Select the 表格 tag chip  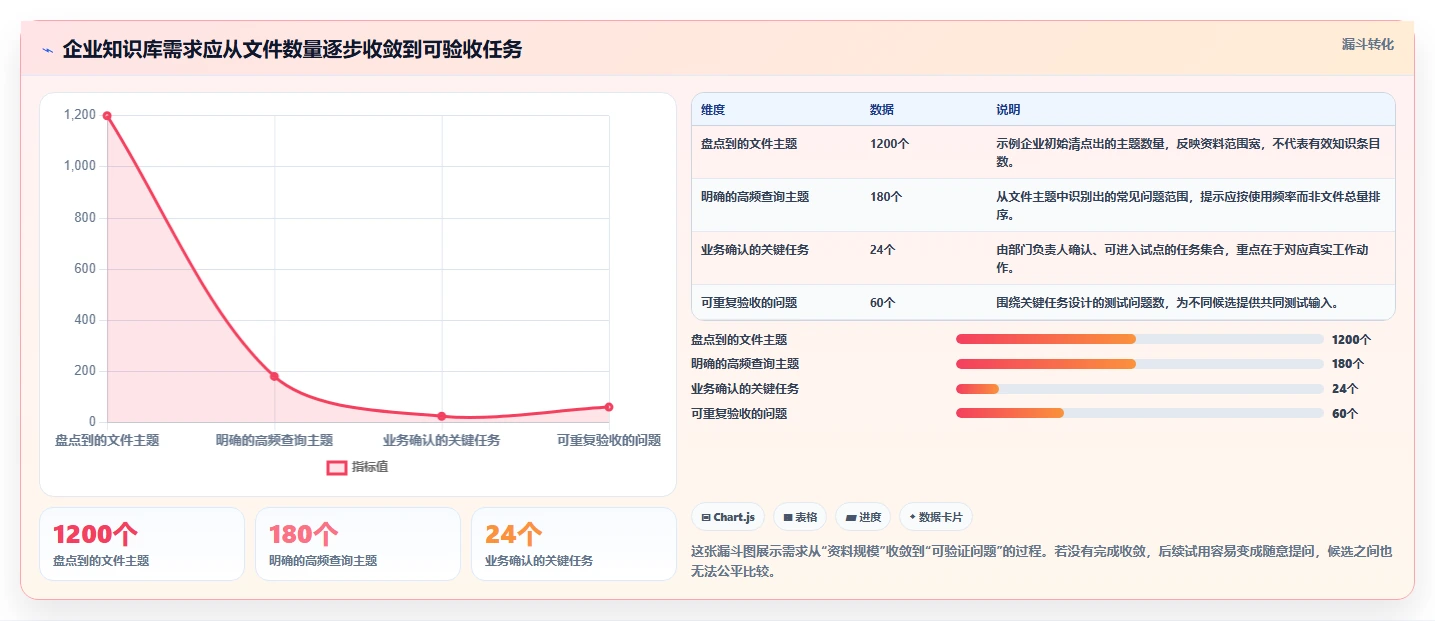click(x=800, y=517)
